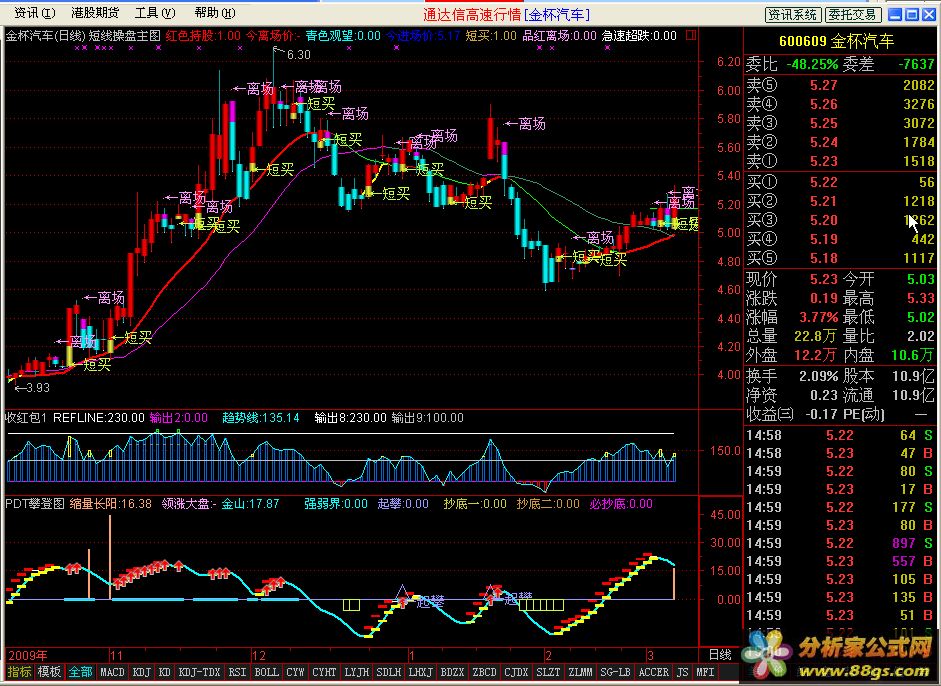
Task: Open the 港股期货 menu
Action: coord(95,13)
